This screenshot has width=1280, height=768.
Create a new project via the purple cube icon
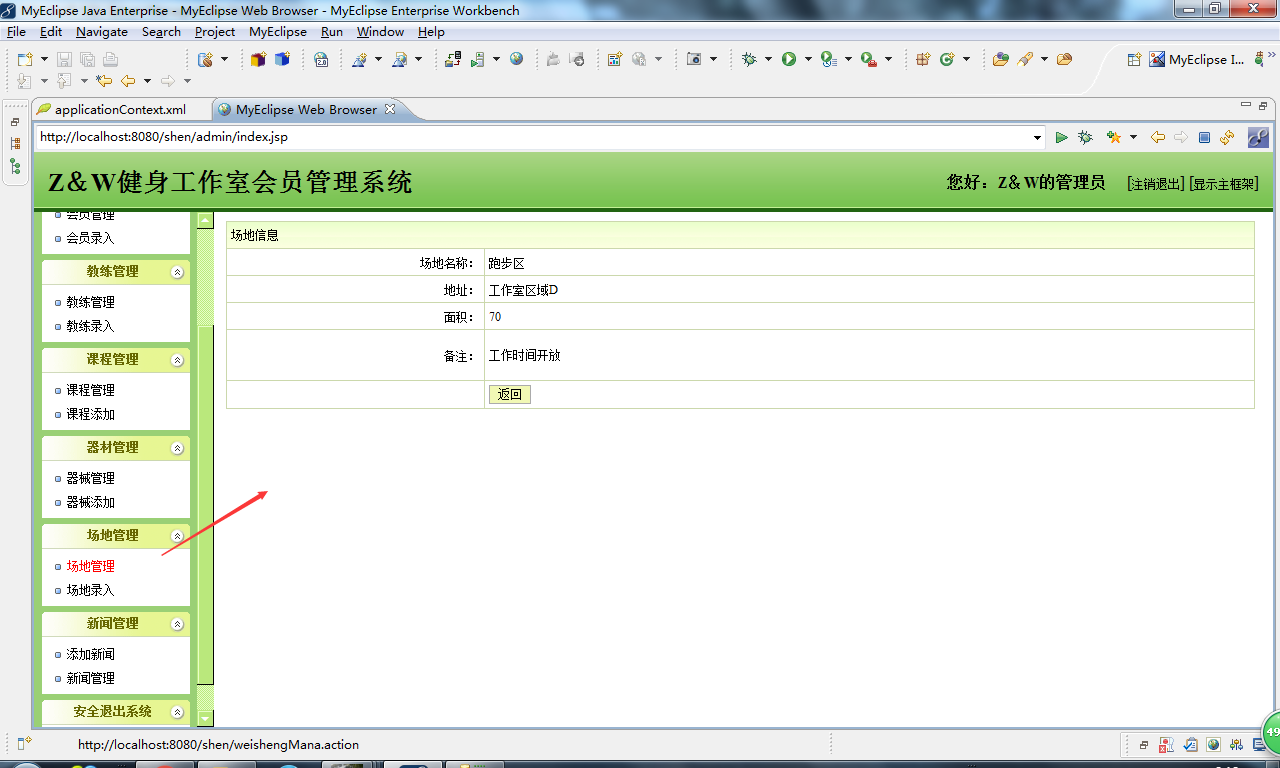pos(256,60)
